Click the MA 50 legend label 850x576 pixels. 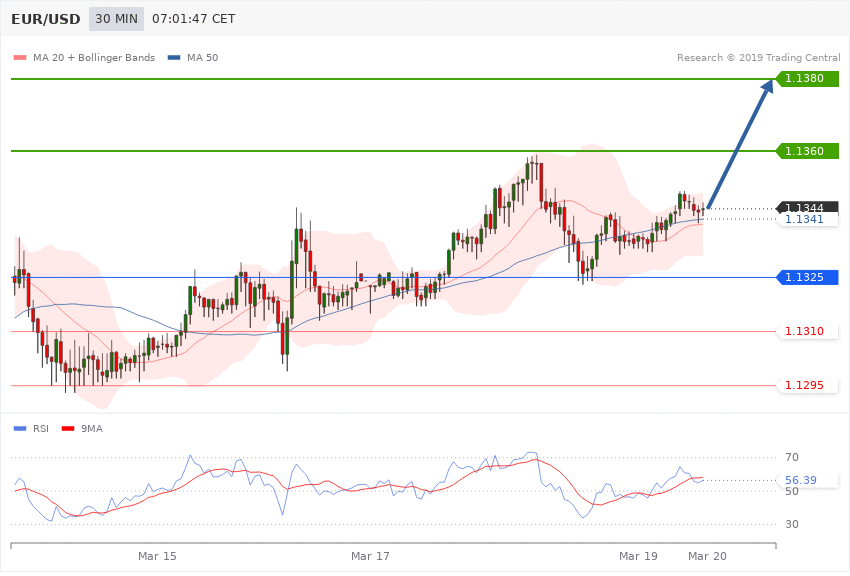tap(202, 57)
